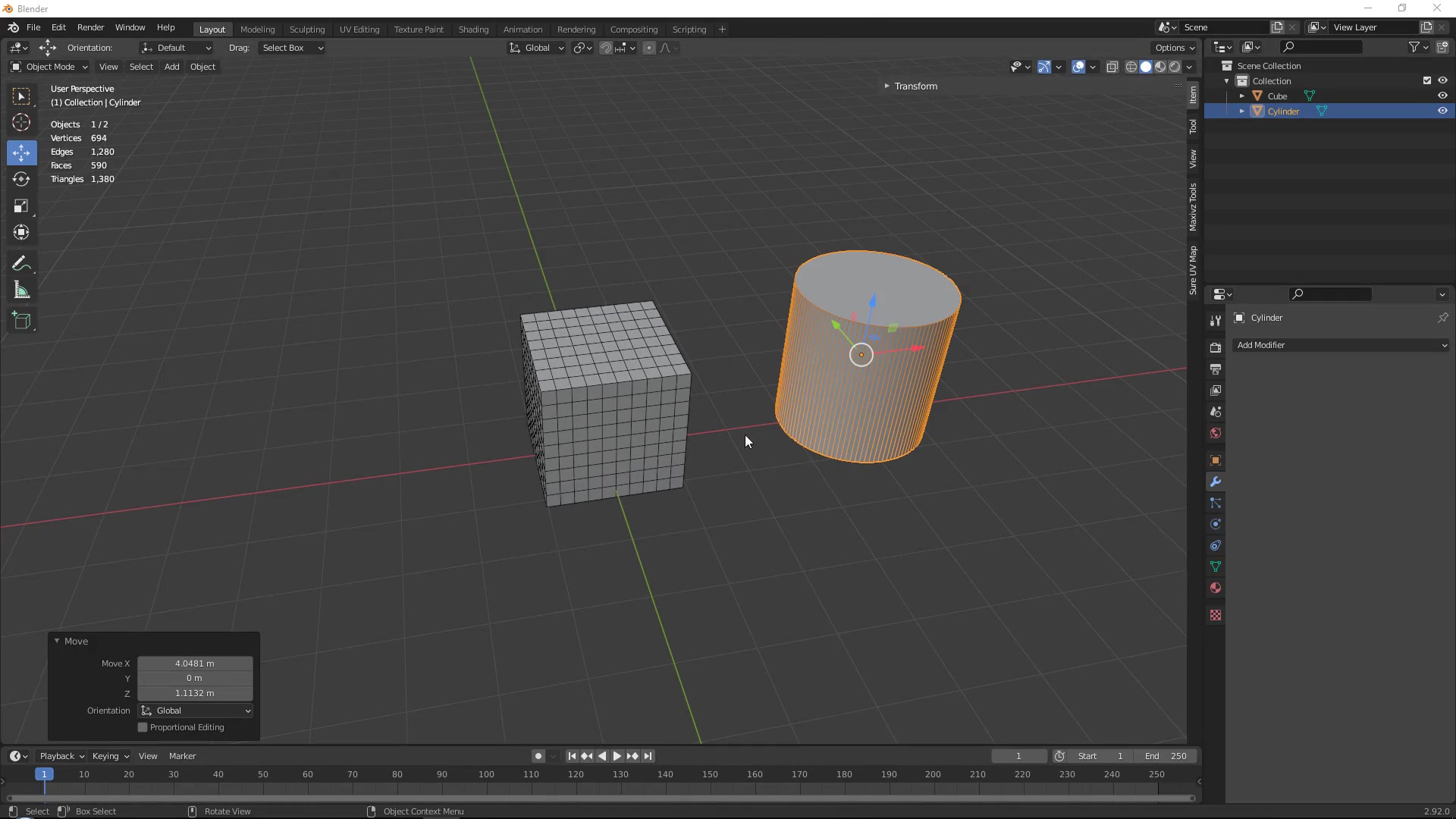Uncheck the Collection exclude checkbox
The image size is (1456, 819).
click(x=1427, y=81)
